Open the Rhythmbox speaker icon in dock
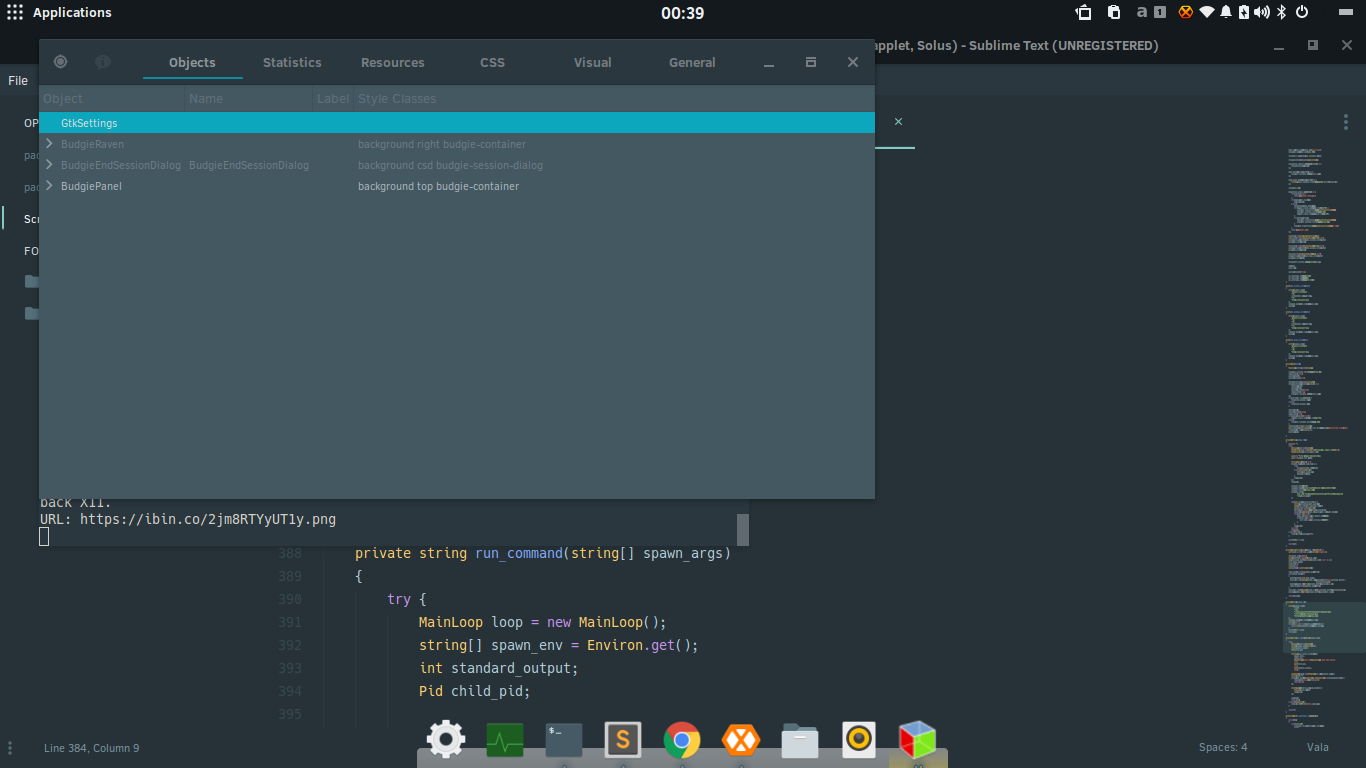The width and height of the screenshot is (1366, 768). tap(859, 740)
